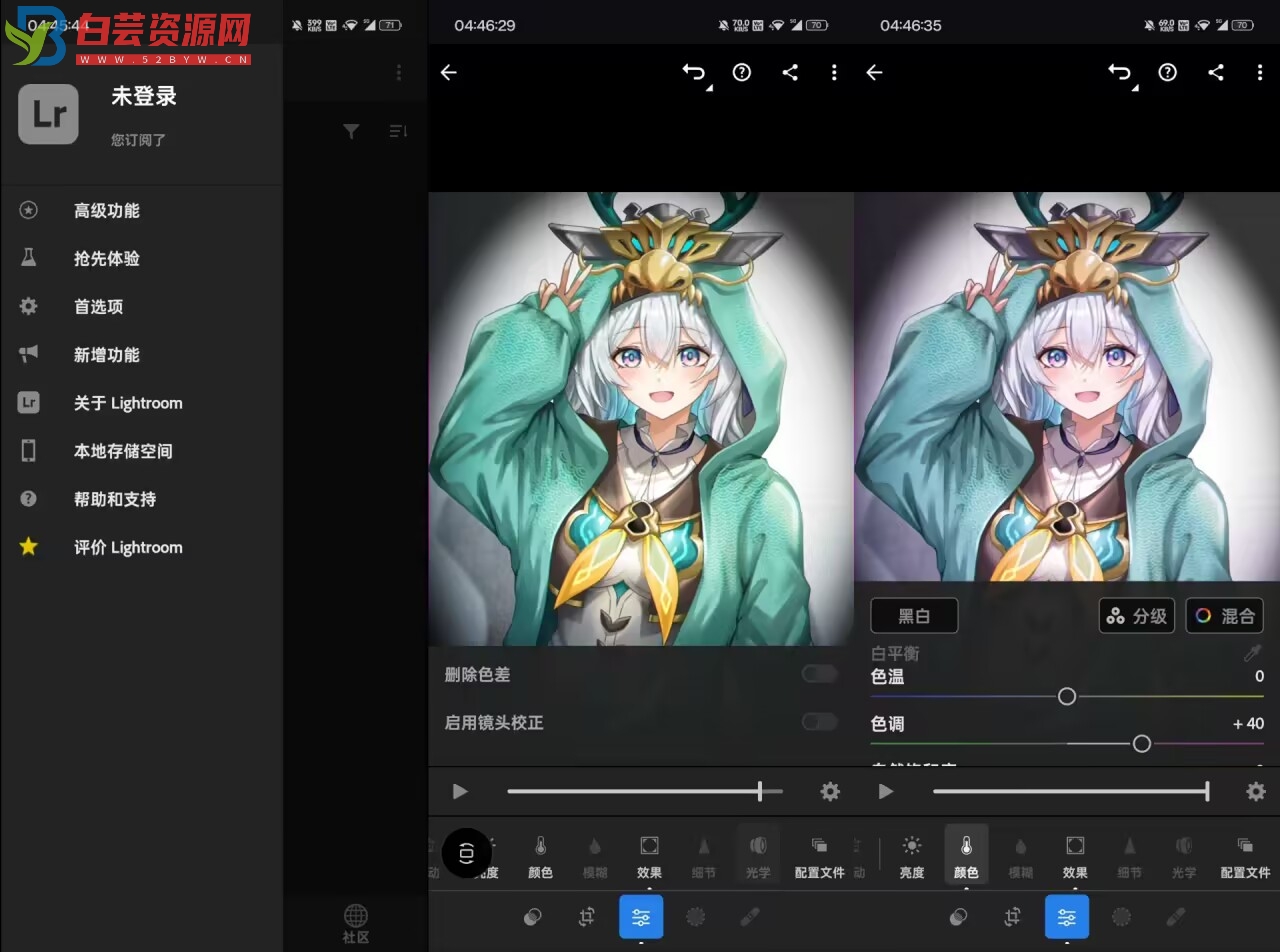
Task: Open help in the middle screen's top bar
Action: coord(742,72)
